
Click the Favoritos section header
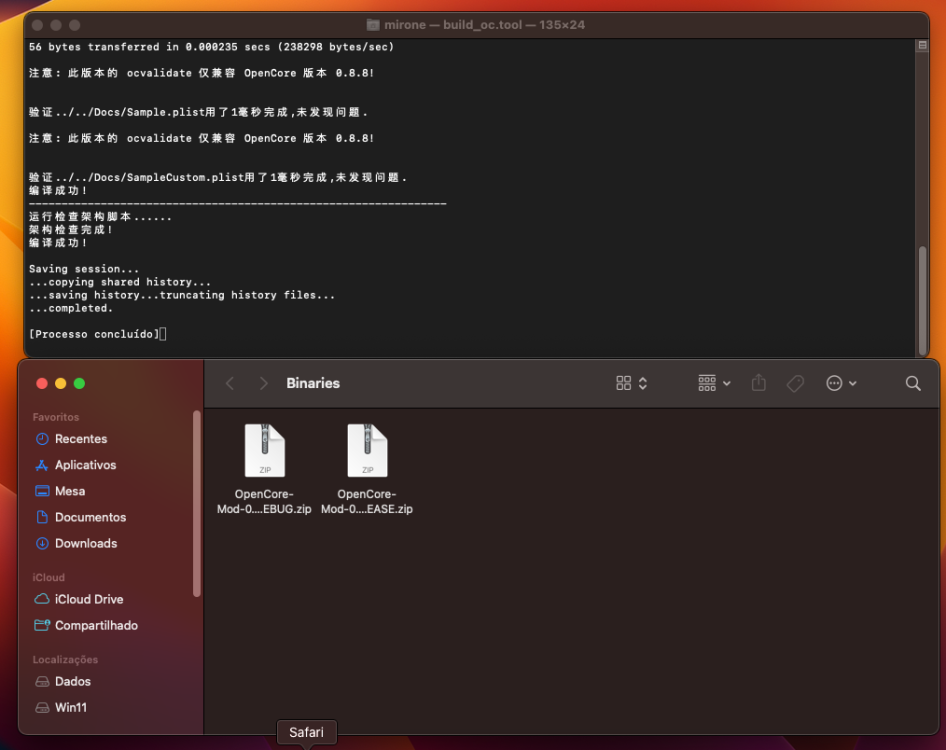[56, 417]
